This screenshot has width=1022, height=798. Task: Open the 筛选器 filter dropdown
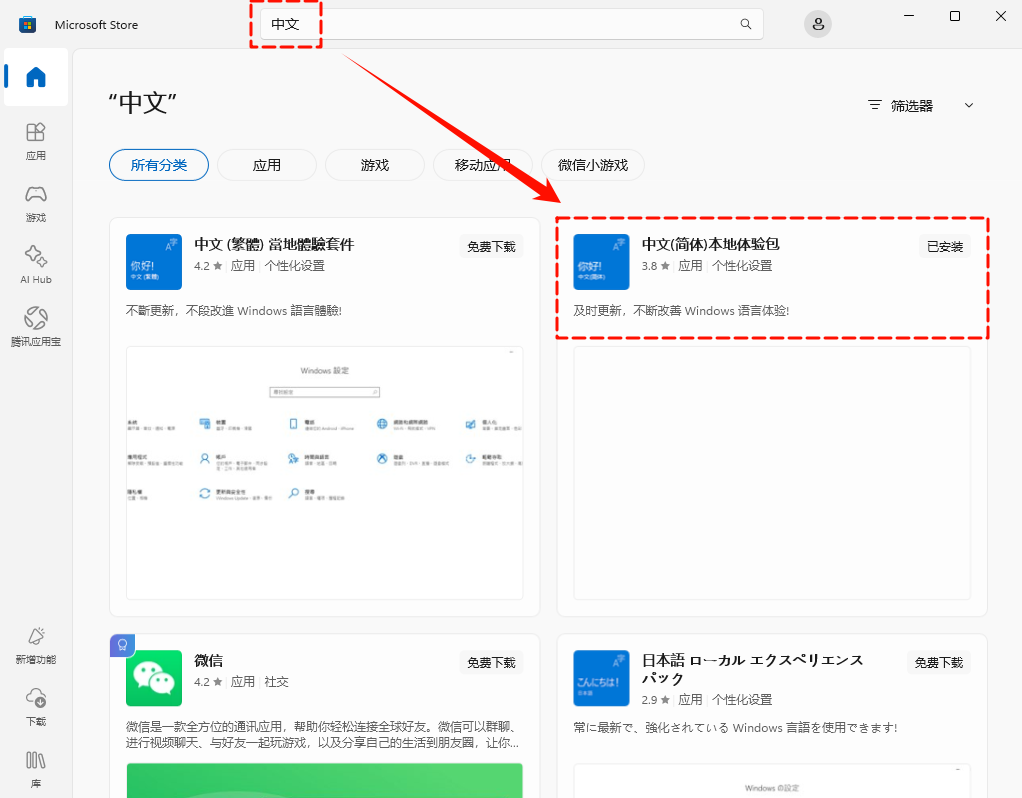(918, 104)
